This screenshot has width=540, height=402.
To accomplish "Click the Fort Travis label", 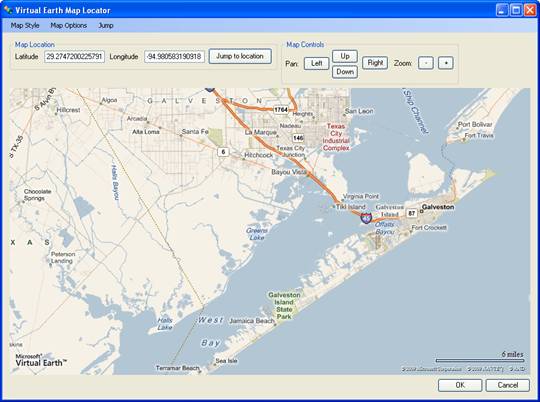I will 479,135.
